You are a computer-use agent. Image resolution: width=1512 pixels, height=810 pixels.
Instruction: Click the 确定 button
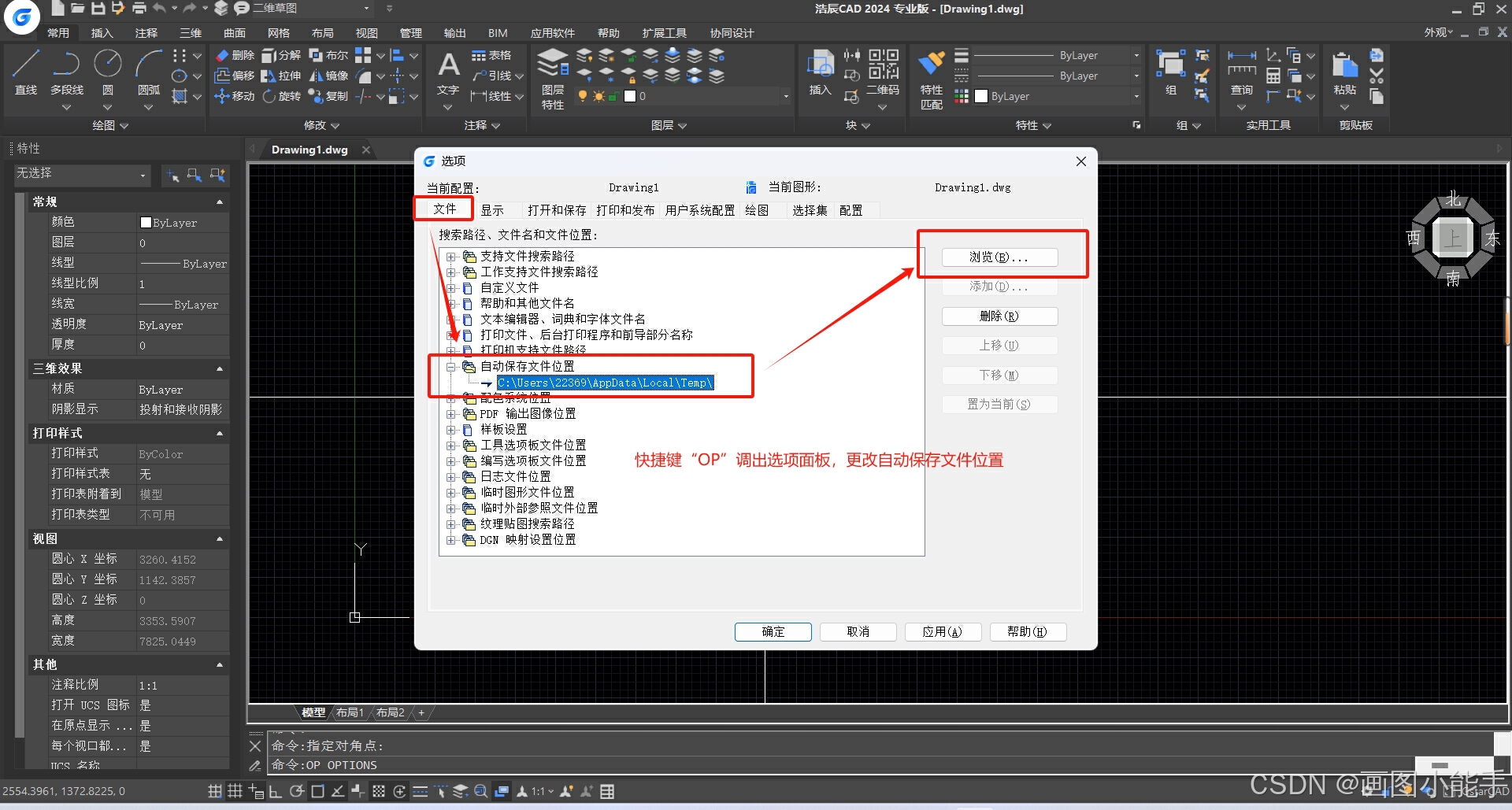point(773,632)
